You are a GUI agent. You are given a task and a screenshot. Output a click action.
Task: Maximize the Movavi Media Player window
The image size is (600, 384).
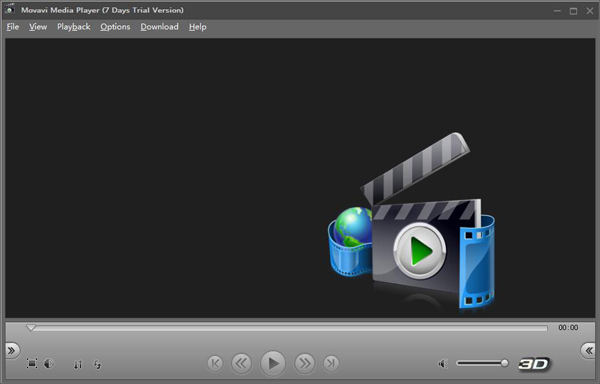[x=573, y=11]
